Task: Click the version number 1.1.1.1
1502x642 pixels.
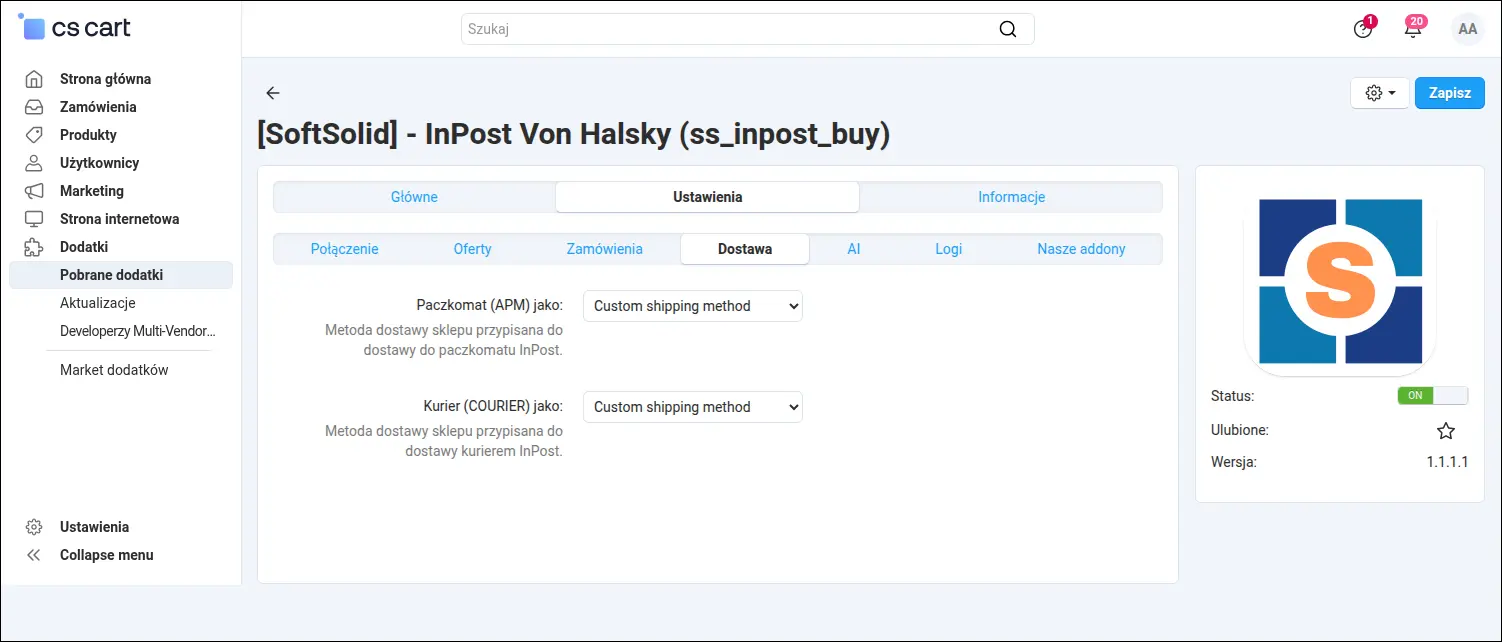Action: click(1447, 463)
